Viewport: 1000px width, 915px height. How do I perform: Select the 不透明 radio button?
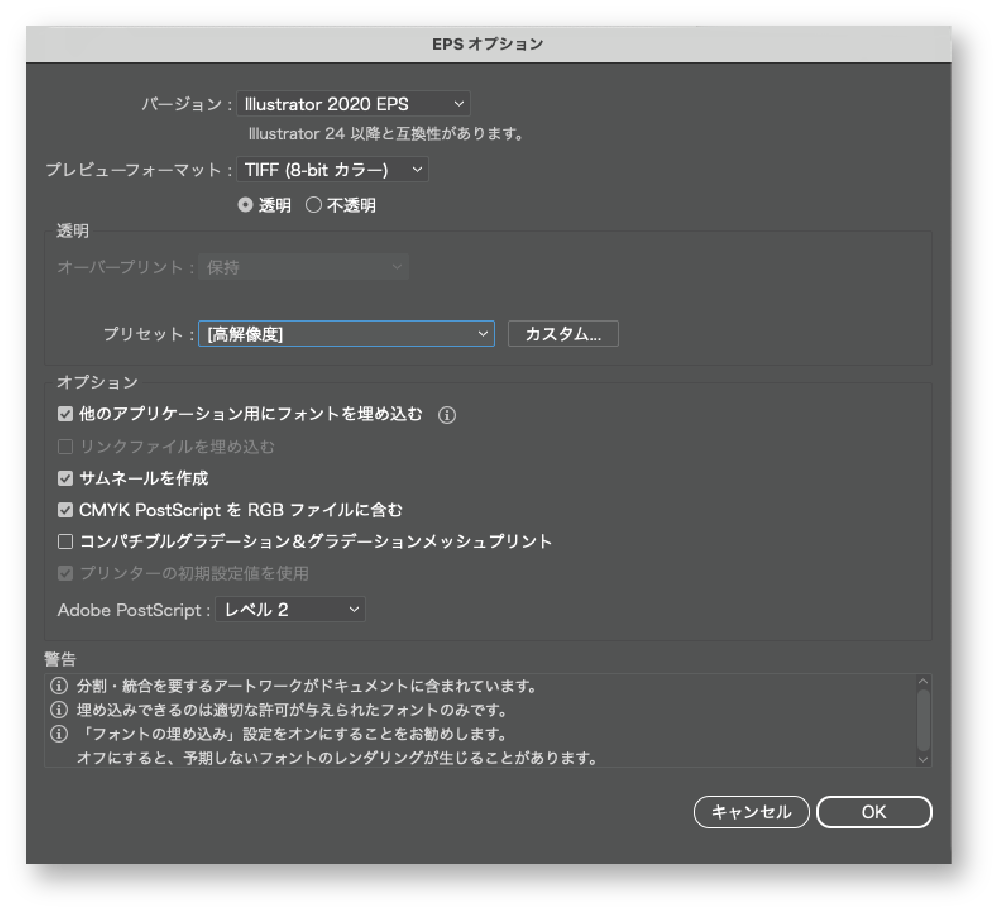pos(313,206)
